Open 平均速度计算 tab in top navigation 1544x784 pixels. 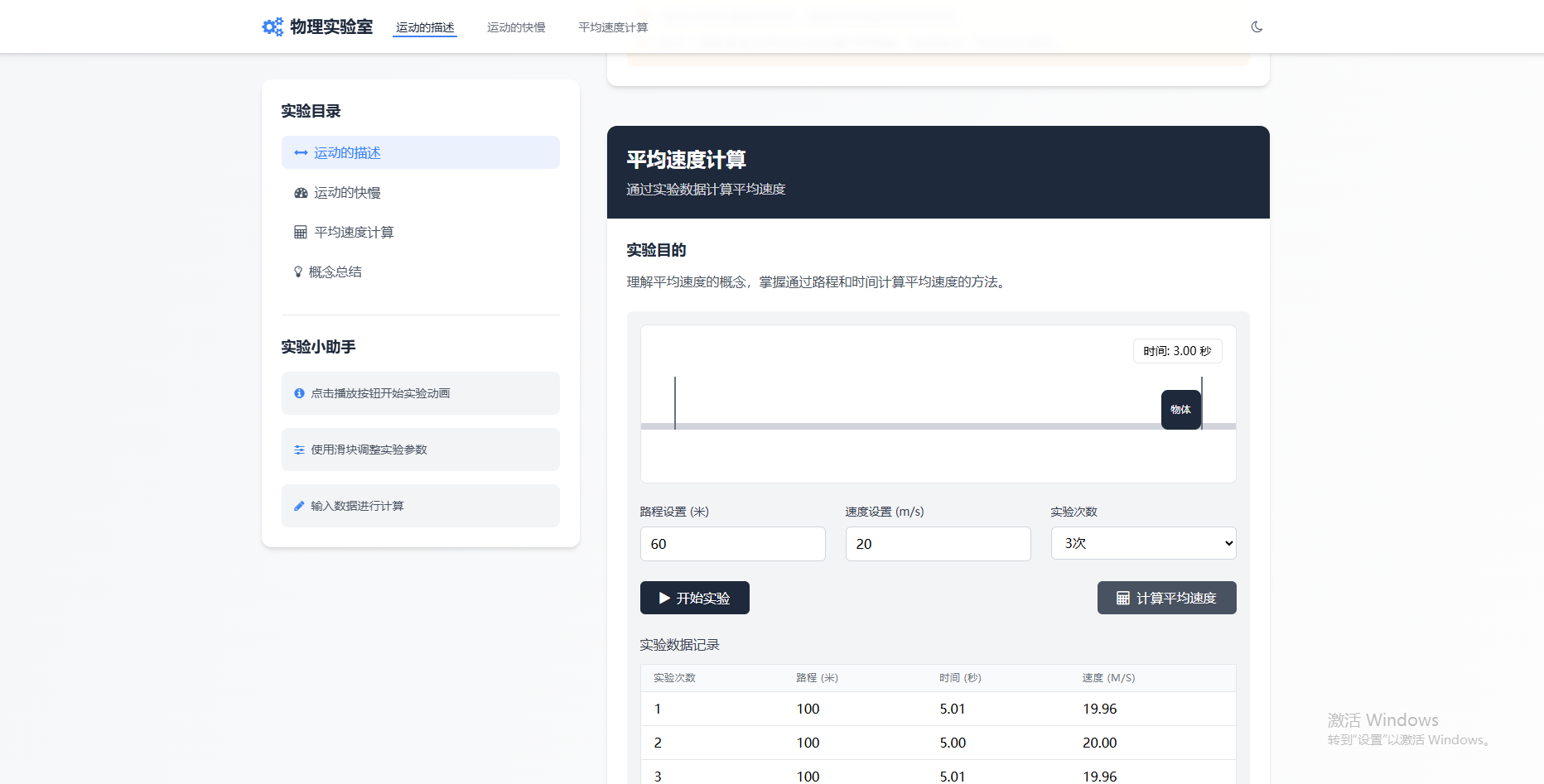[x=613, y=27]
